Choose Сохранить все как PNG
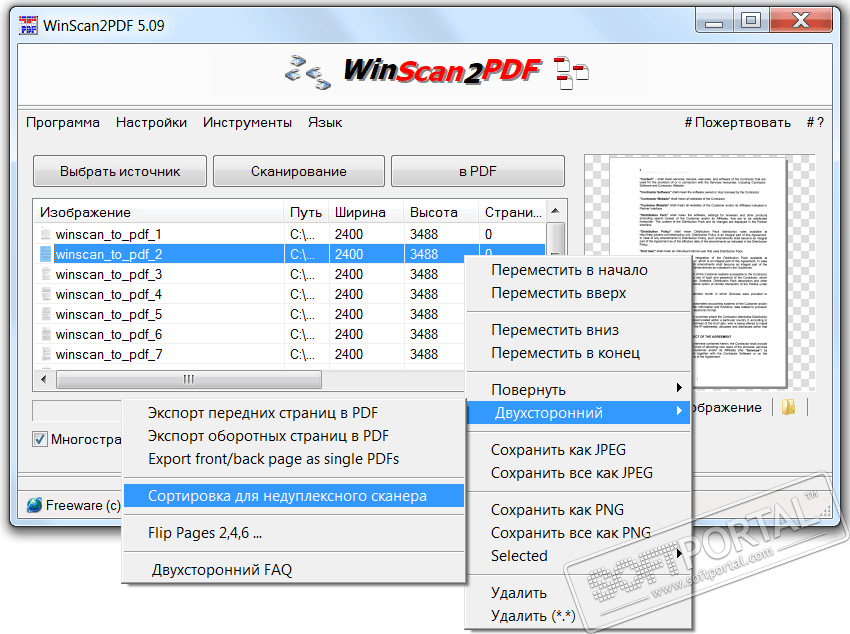The width and height of the screenshot is (850, 634). [578, 533]
